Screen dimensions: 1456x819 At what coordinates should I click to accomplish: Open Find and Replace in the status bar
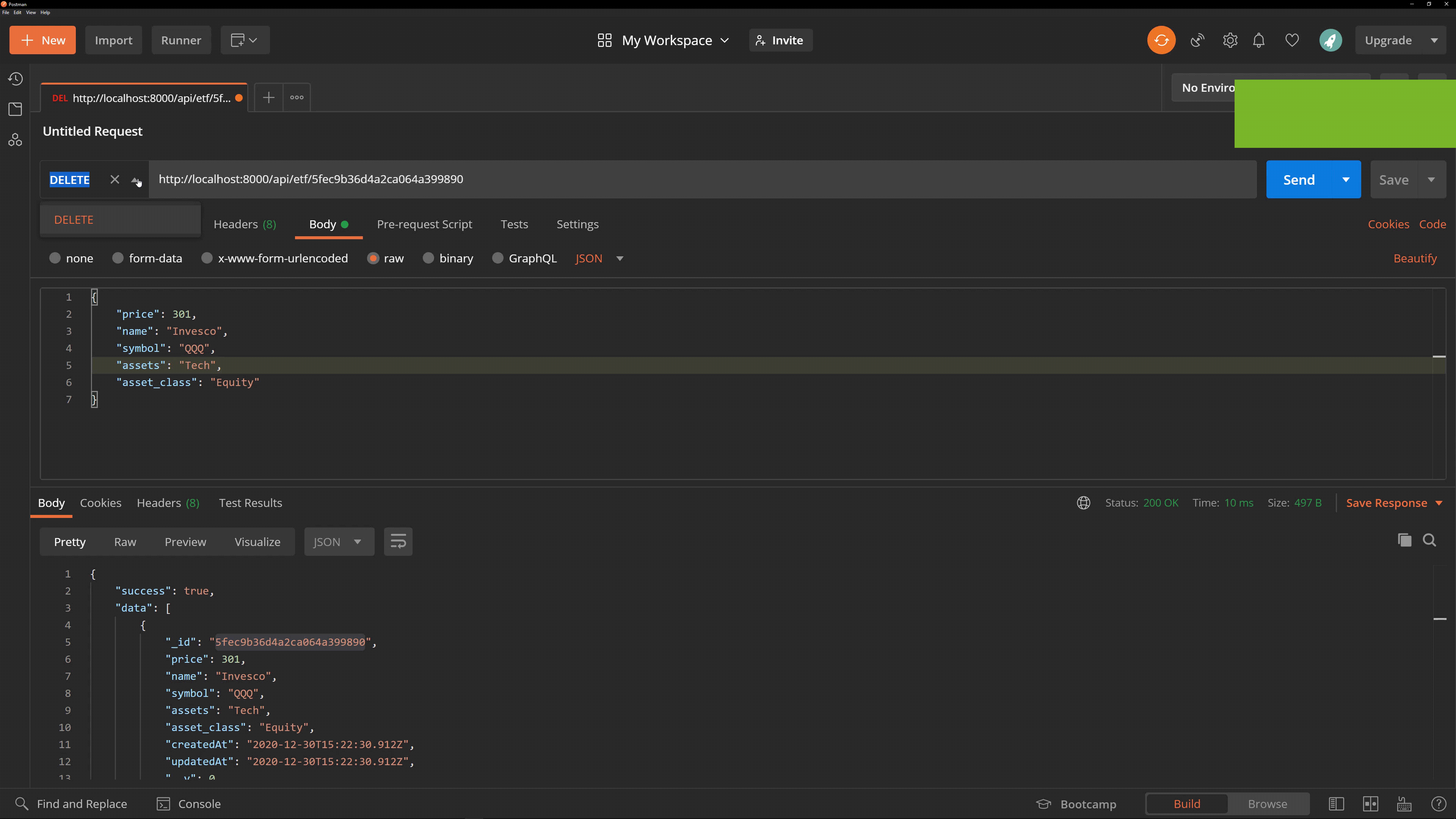point(71,804)
